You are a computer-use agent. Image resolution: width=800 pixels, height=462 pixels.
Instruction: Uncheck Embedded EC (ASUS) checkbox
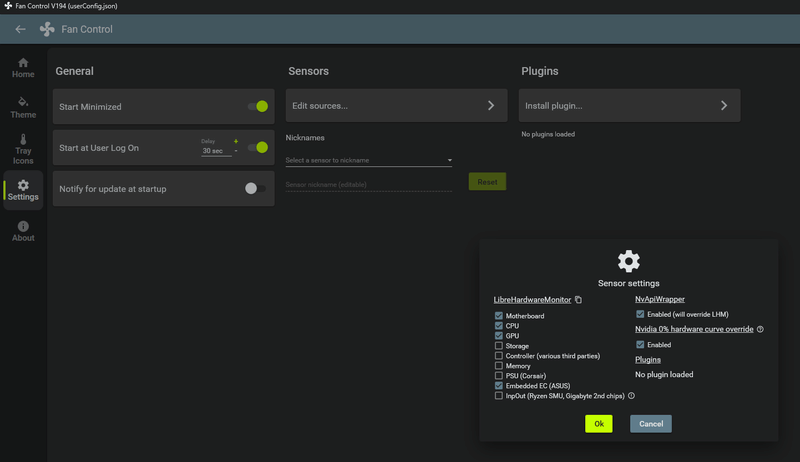[499, 385]
